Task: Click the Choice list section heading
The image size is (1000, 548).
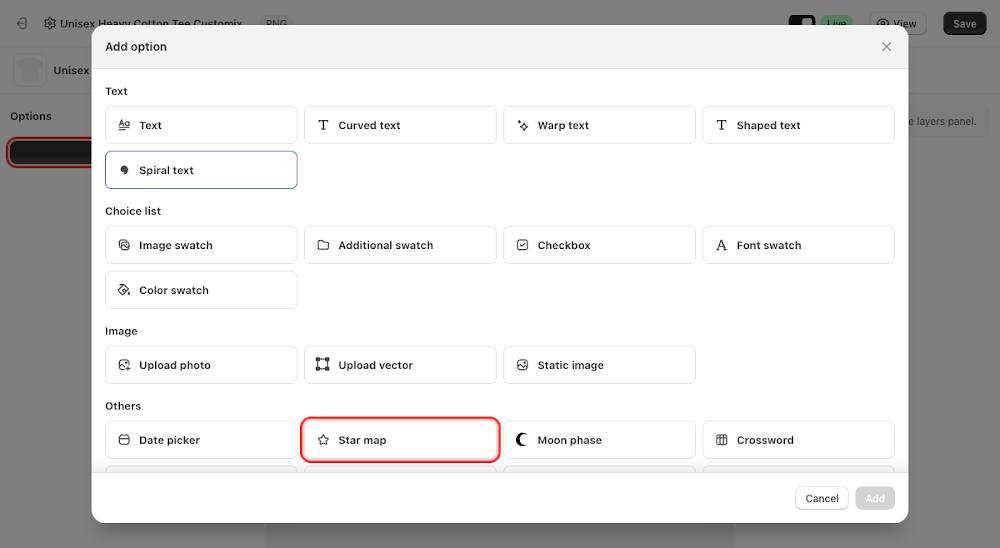Action: 133,211
